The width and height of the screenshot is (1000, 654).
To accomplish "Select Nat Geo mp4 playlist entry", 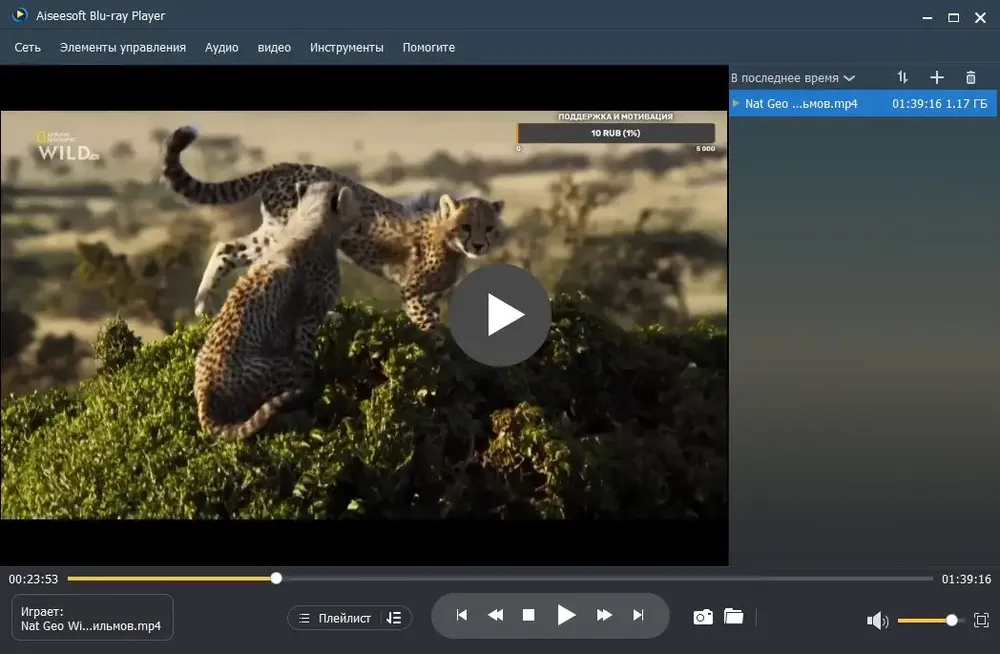I will tap(863, 103).
